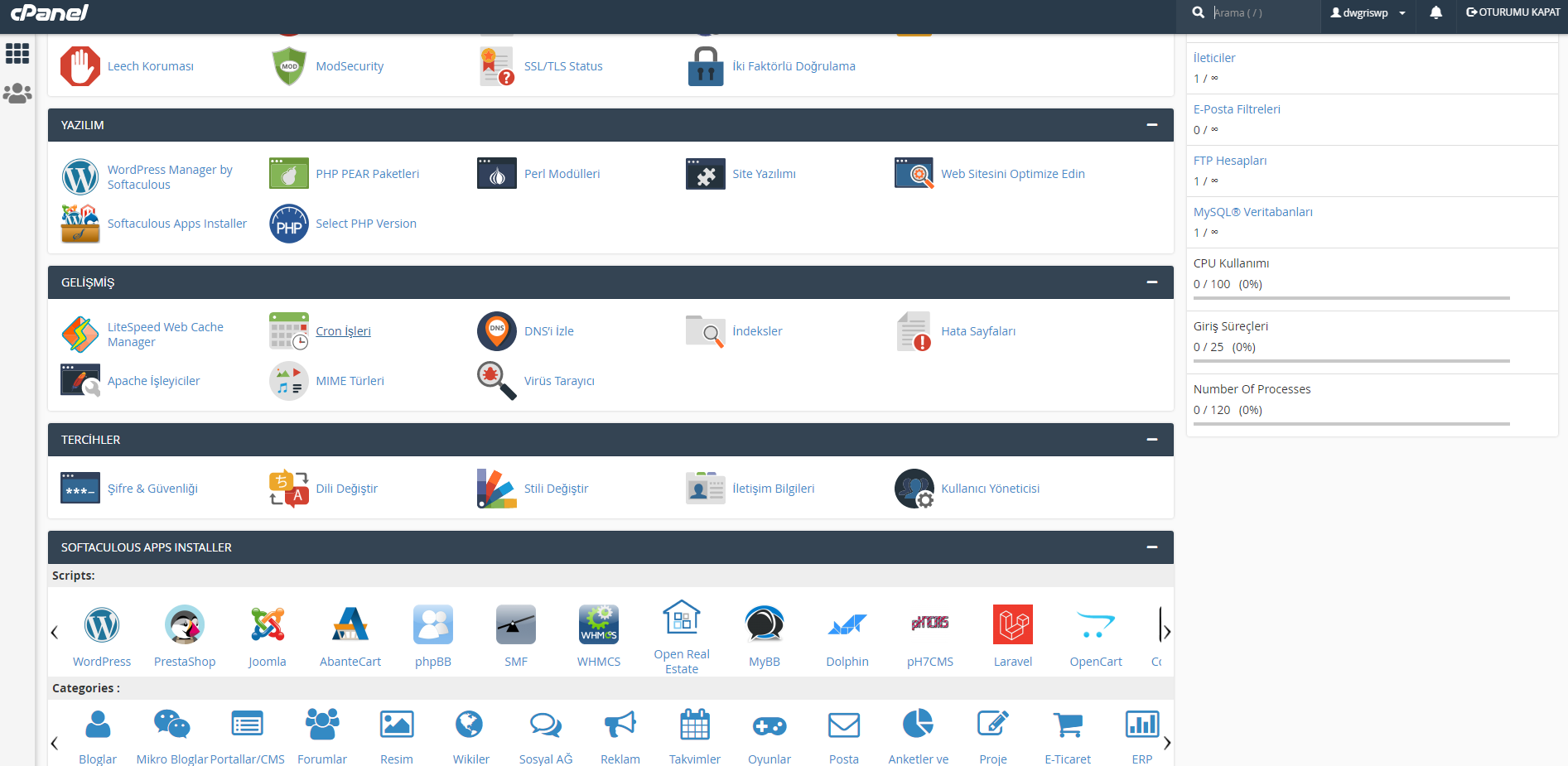Viewport: 1568px width, 766px height.
Task: Click the E-Posta Filtreleri link
Action: click(1237, 109)
